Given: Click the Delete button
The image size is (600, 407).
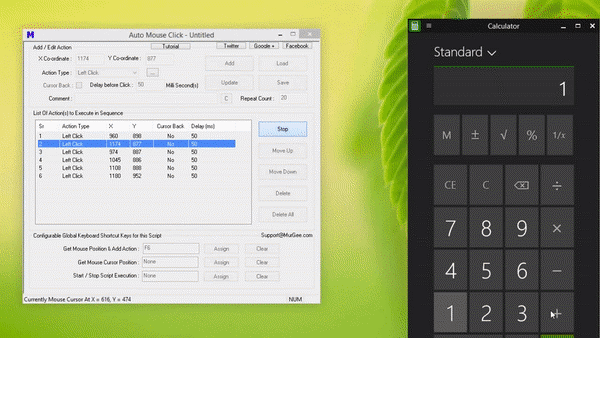Looking at the screenshot, I should (x=282, y=194).
